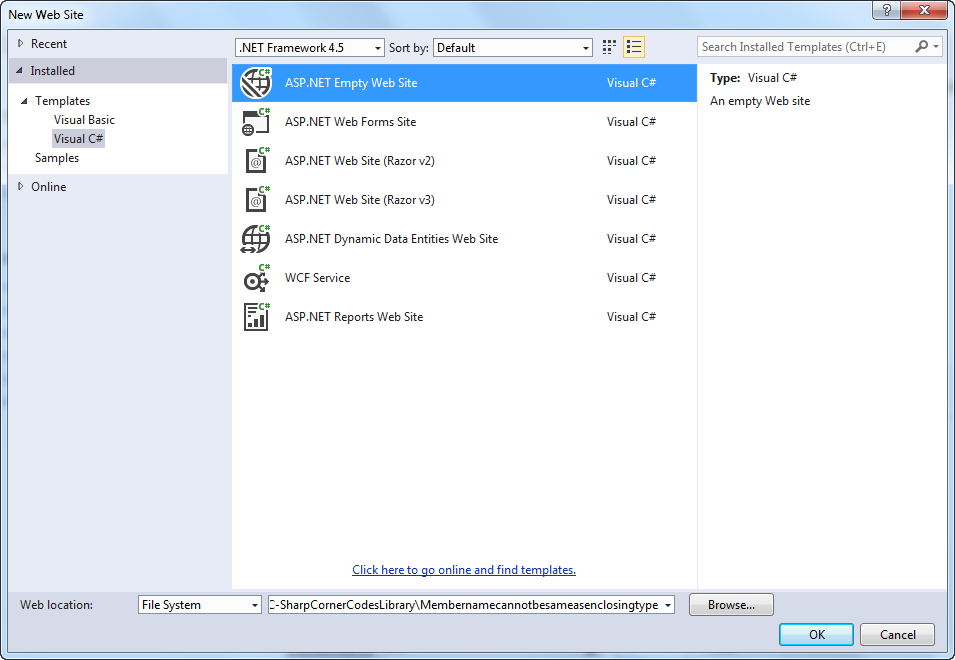Cancel the New Web Site dialog
The height and width of the screenshot is (660, 955).
click(897, 634)
